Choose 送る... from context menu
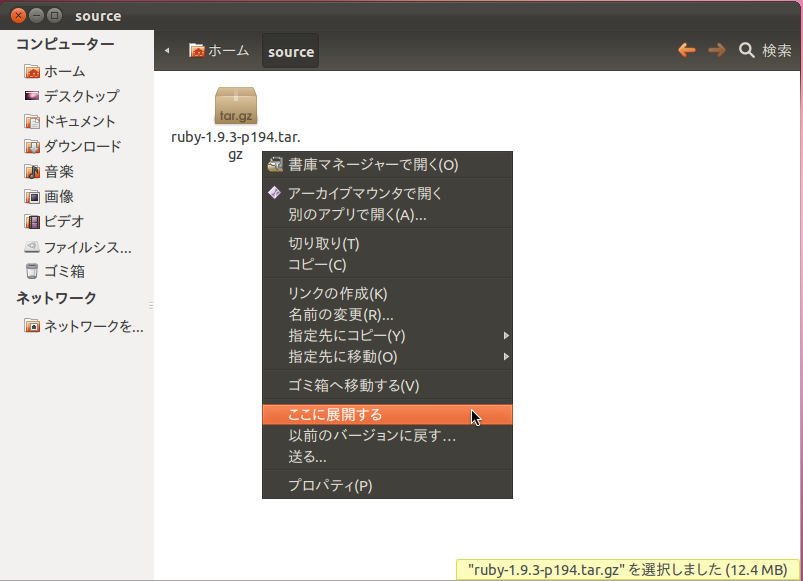 click(387, 457)
